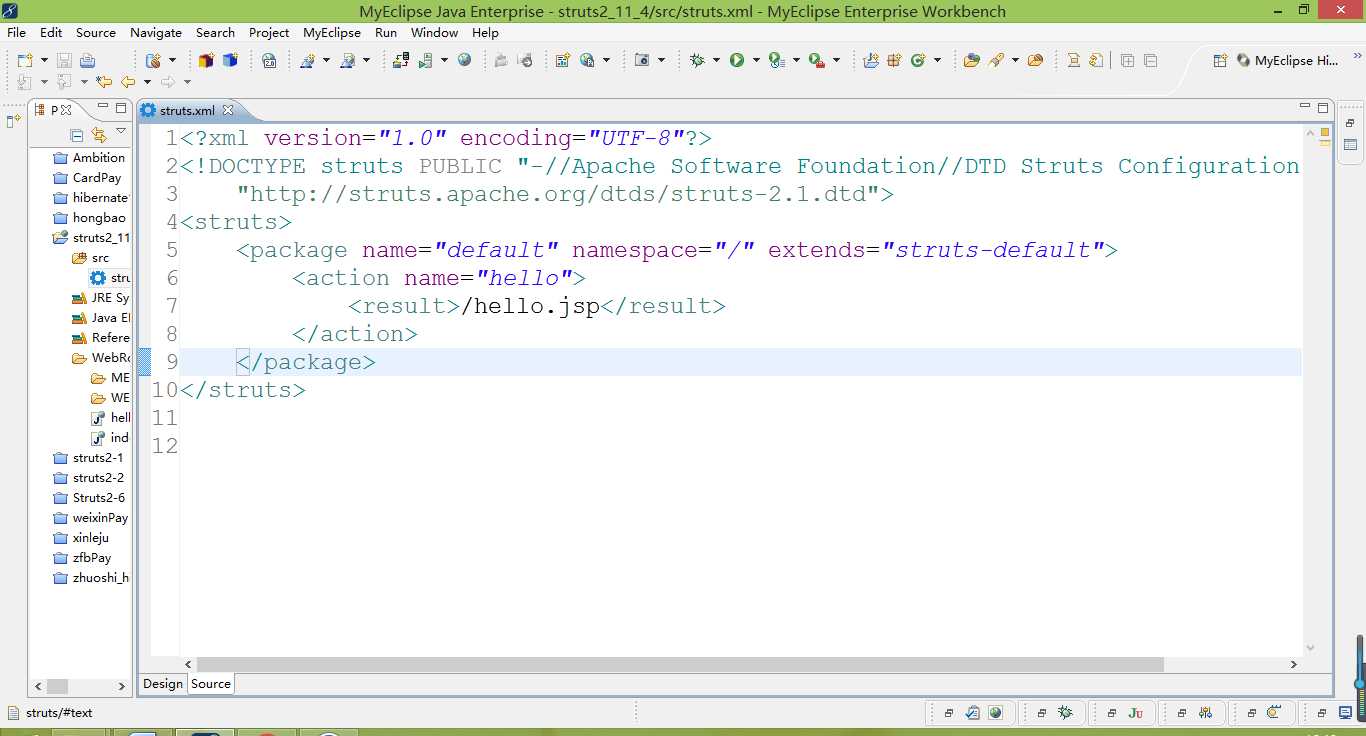The width and height of the screenshot is (1366, 736).
Task: Switch to the Source tab
Action: click(x=211, y=684)
